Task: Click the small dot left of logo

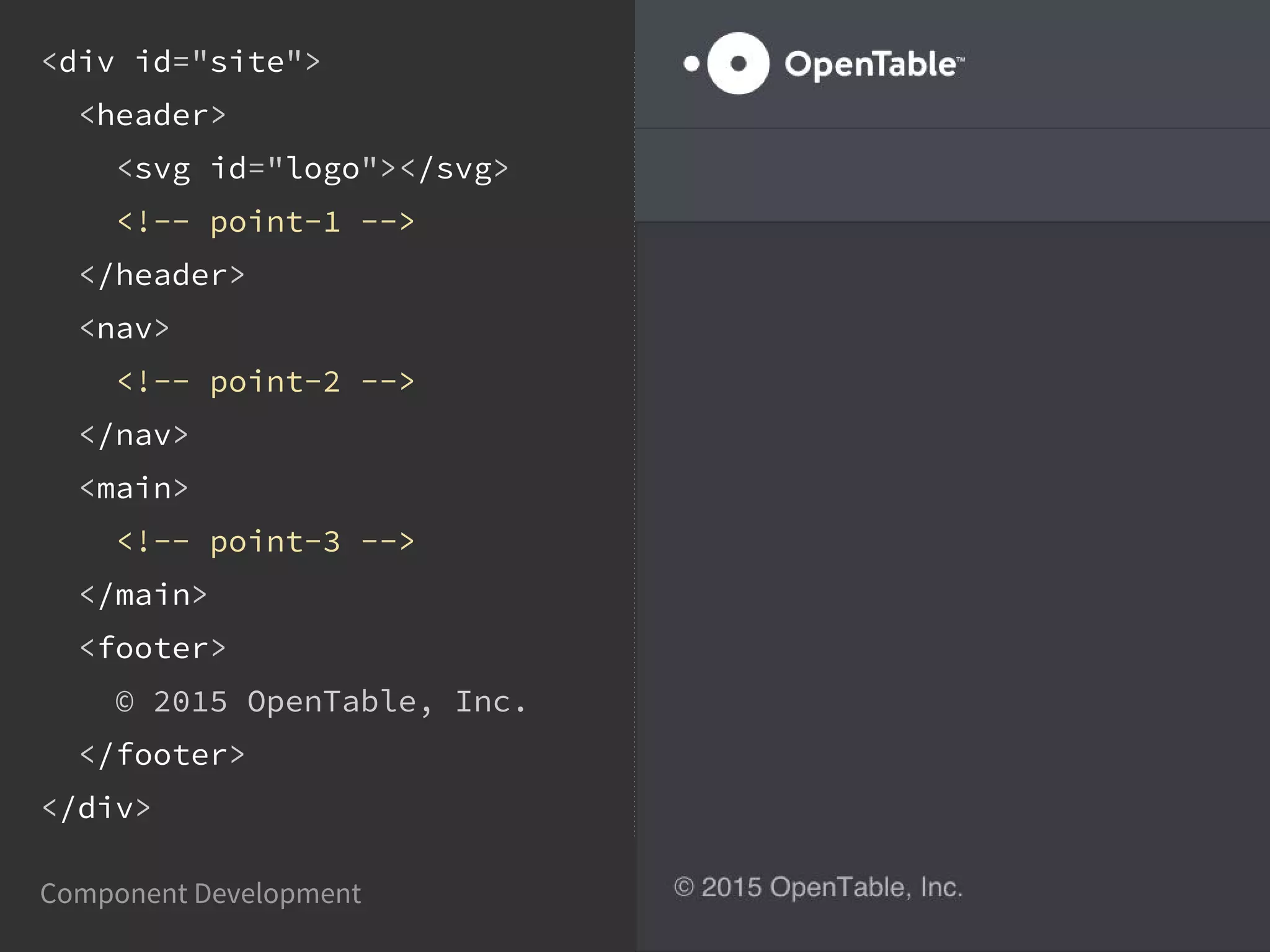Action: point(691,63)
